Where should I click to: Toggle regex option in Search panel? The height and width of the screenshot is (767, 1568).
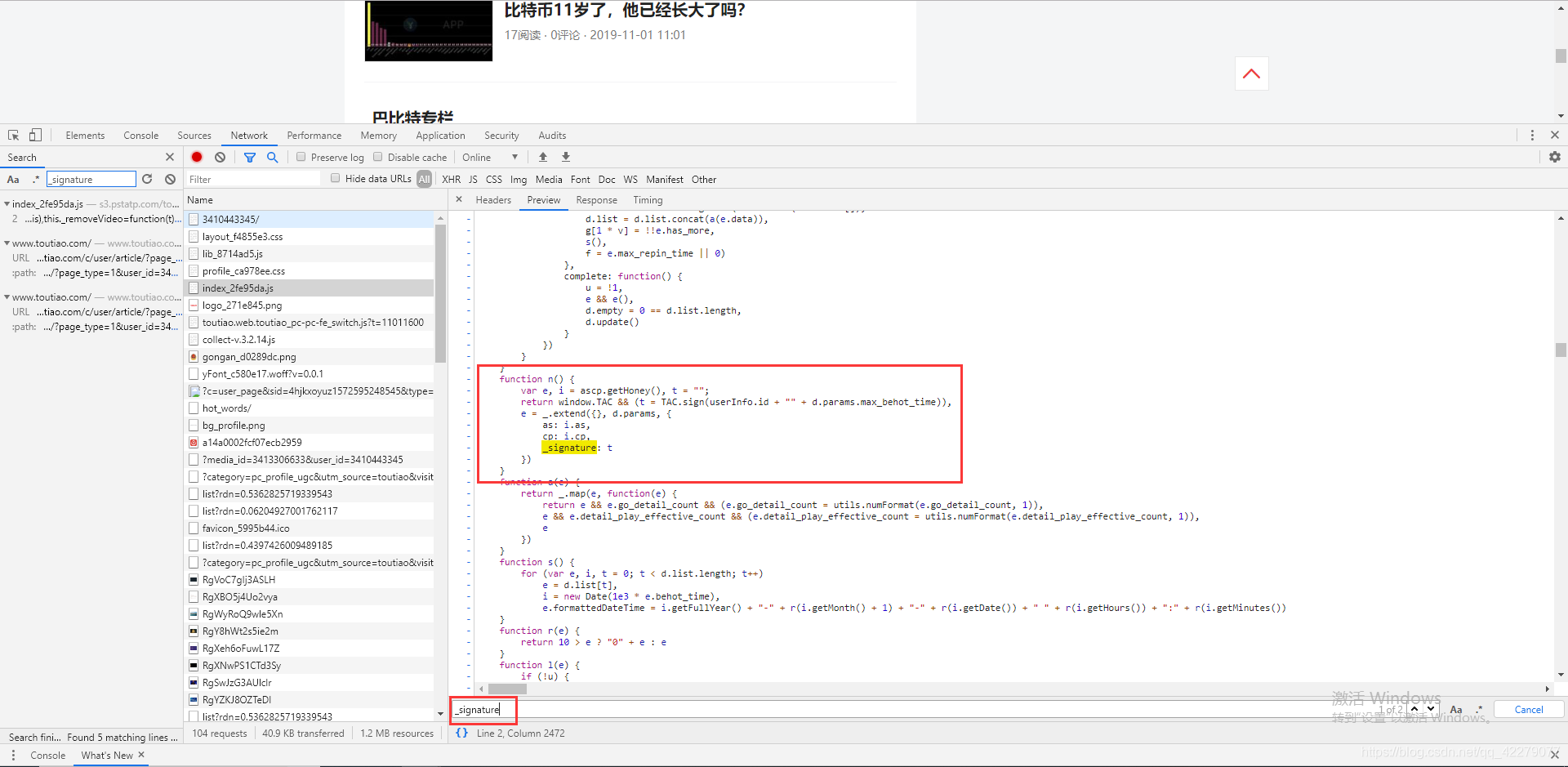click(x=35, y=179)
